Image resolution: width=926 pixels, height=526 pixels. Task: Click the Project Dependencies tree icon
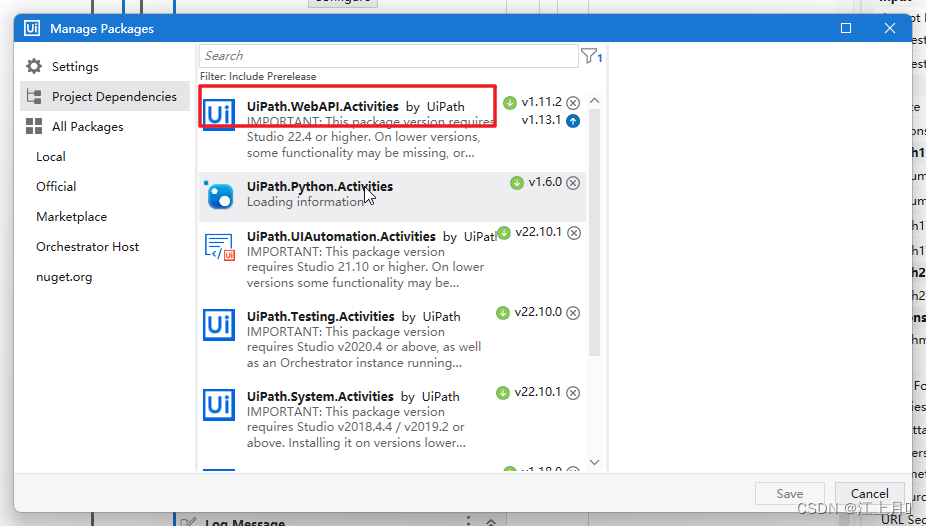point(34,96)
